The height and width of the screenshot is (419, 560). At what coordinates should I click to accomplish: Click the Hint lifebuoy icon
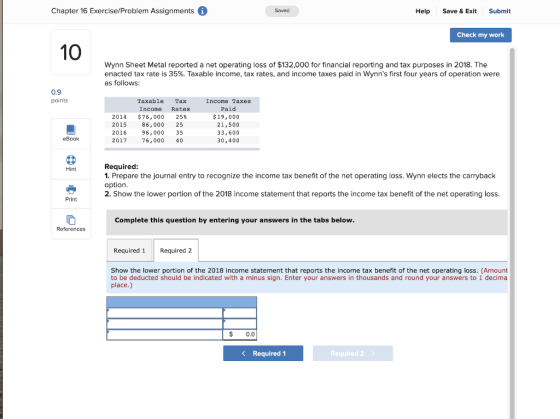(71, 160)
